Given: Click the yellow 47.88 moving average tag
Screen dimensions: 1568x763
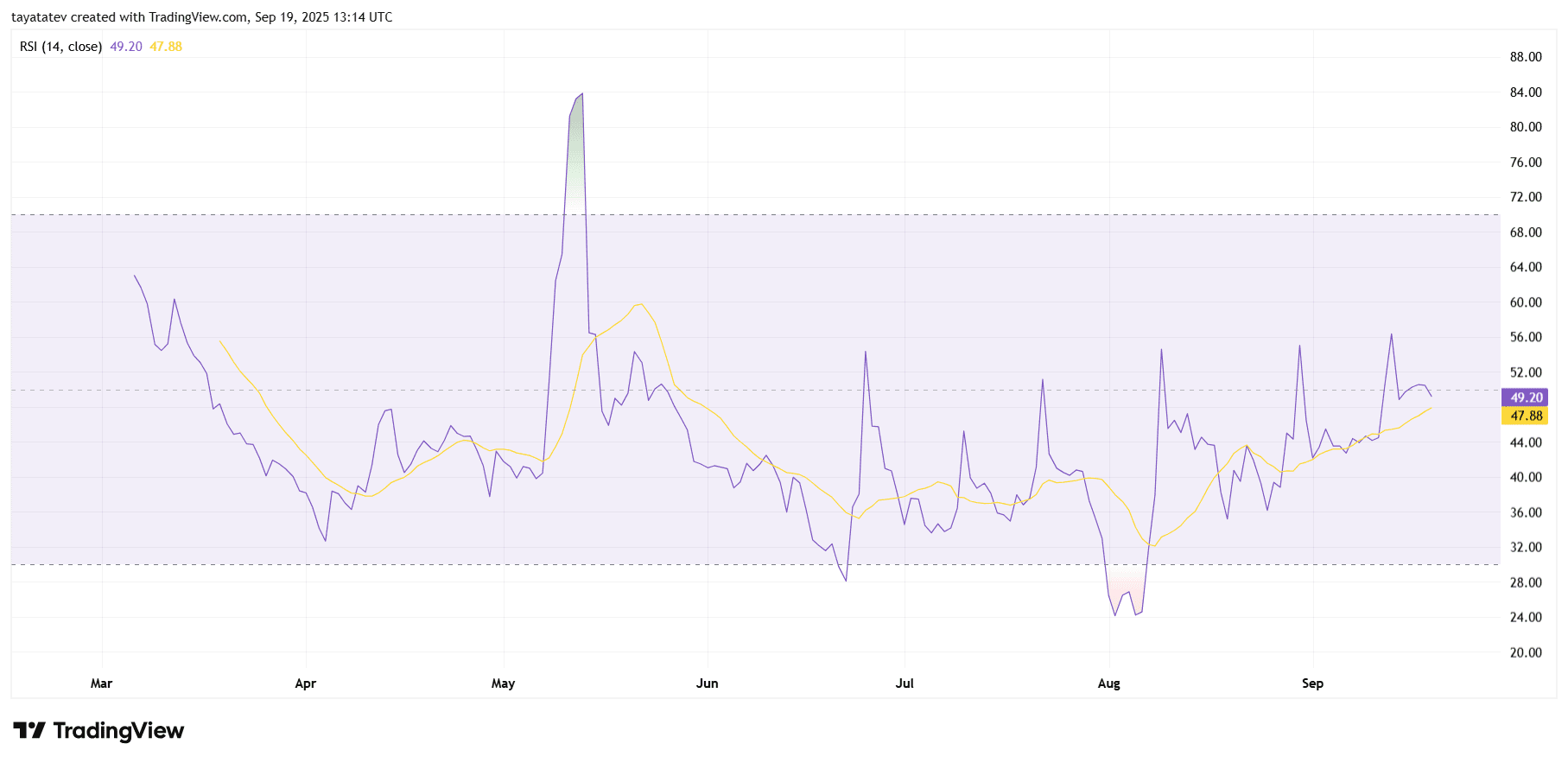Looking at the screenshot, I should tap(1526, 416).
